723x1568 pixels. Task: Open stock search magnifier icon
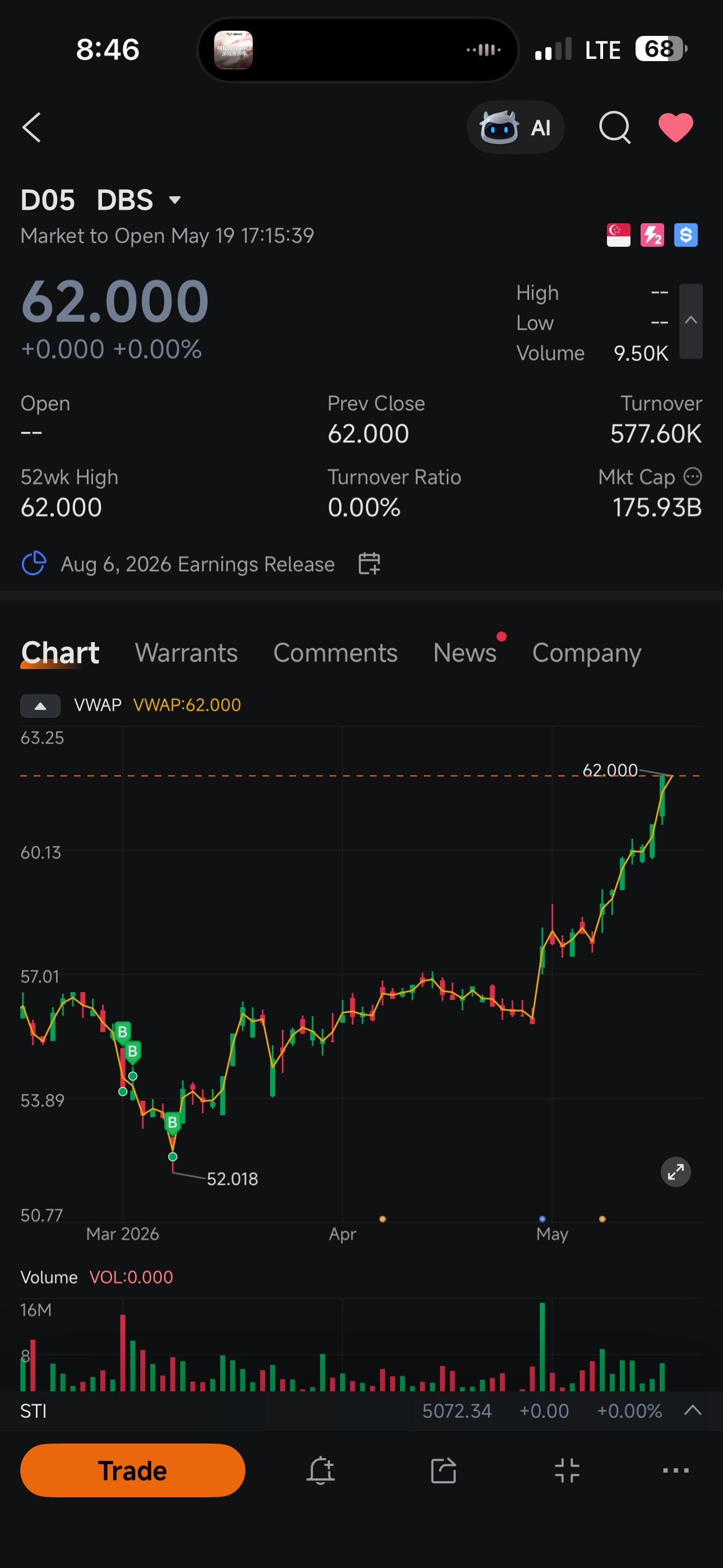(x=615, y=127)
